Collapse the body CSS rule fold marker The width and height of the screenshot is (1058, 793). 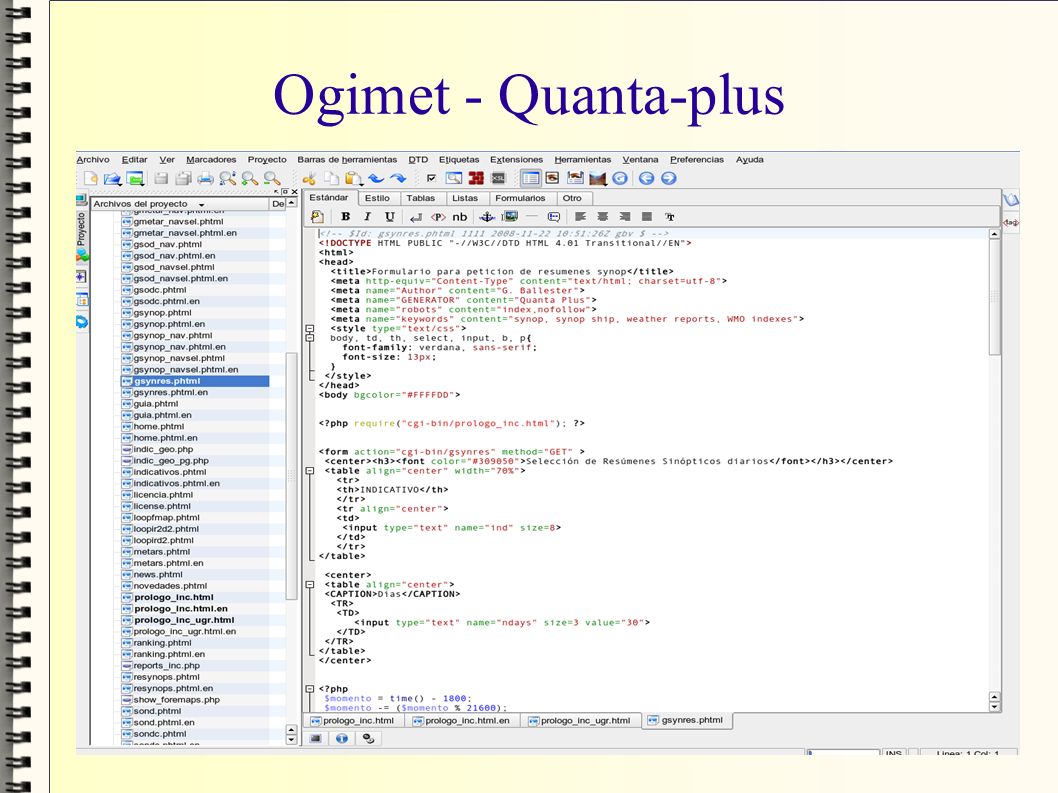310,338
